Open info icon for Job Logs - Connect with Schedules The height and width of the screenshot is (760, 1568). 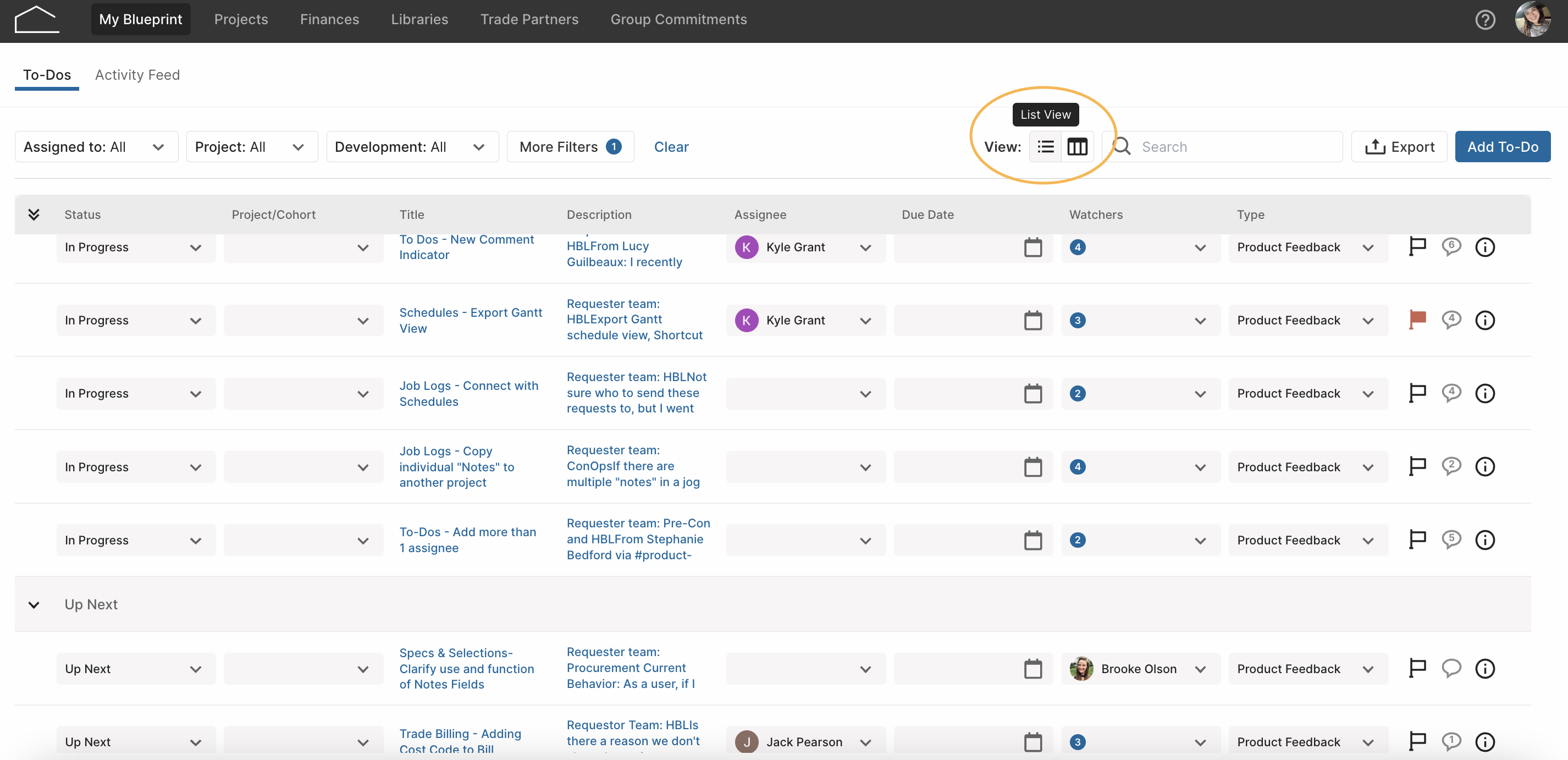tap(1484, 393)
